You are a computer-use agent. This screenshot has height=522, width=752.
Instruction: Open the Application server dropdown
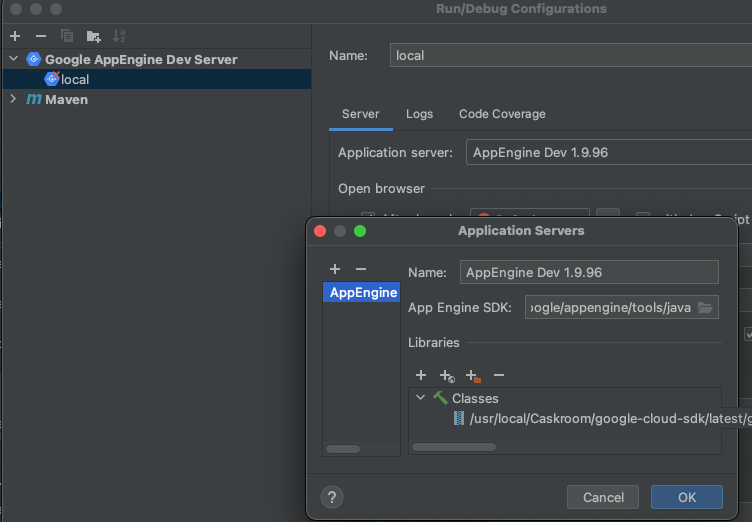pyautogui.click(x=609, y=153)
